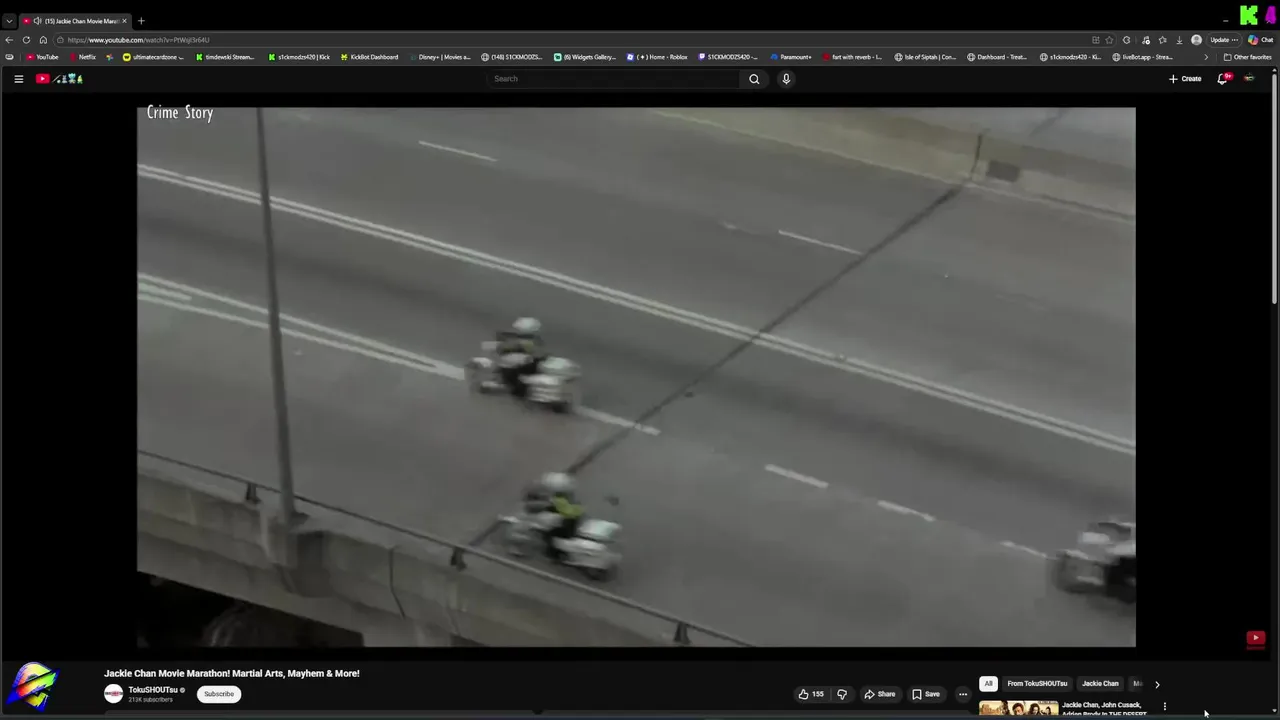The image size is (1280, 720).
Task: Open TokuSHOUTsu channel avatar
Action: [114, 694]
